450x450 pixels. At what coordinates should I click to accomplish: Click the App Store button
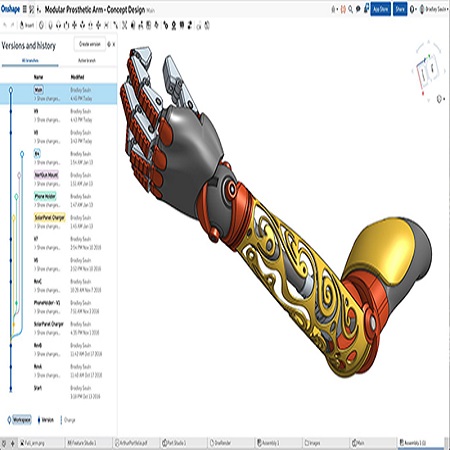pos(380,9)
